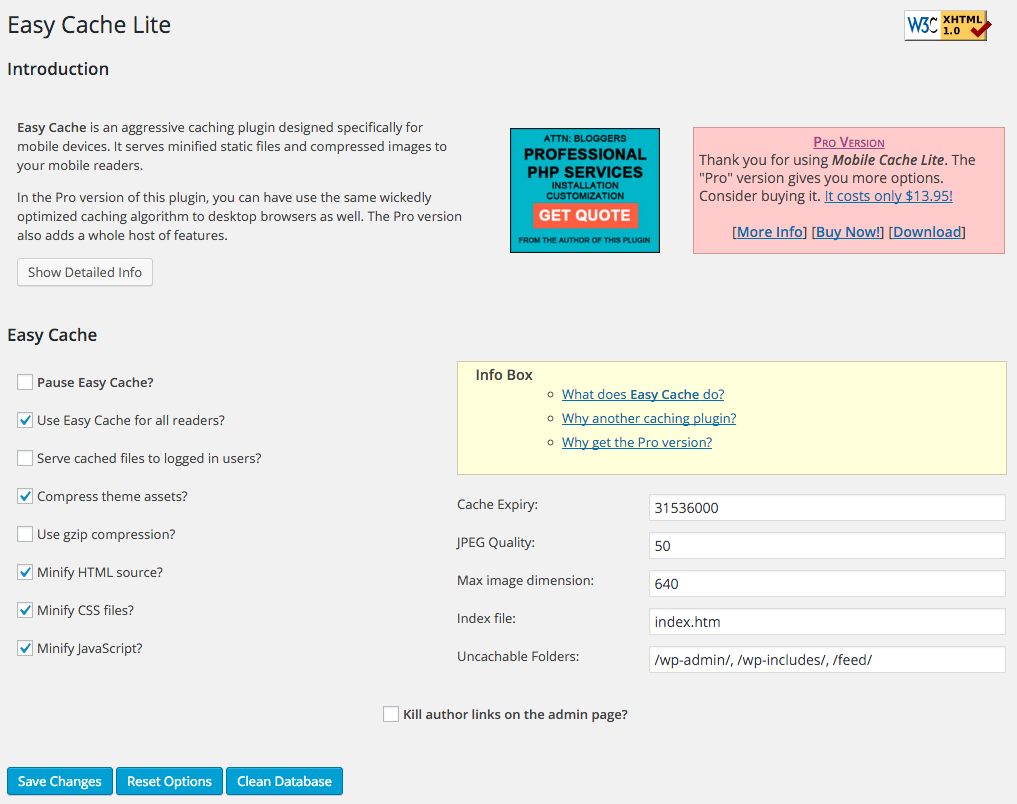Click the Info Box heading text

pyautogui.click(x=504, y=375)
